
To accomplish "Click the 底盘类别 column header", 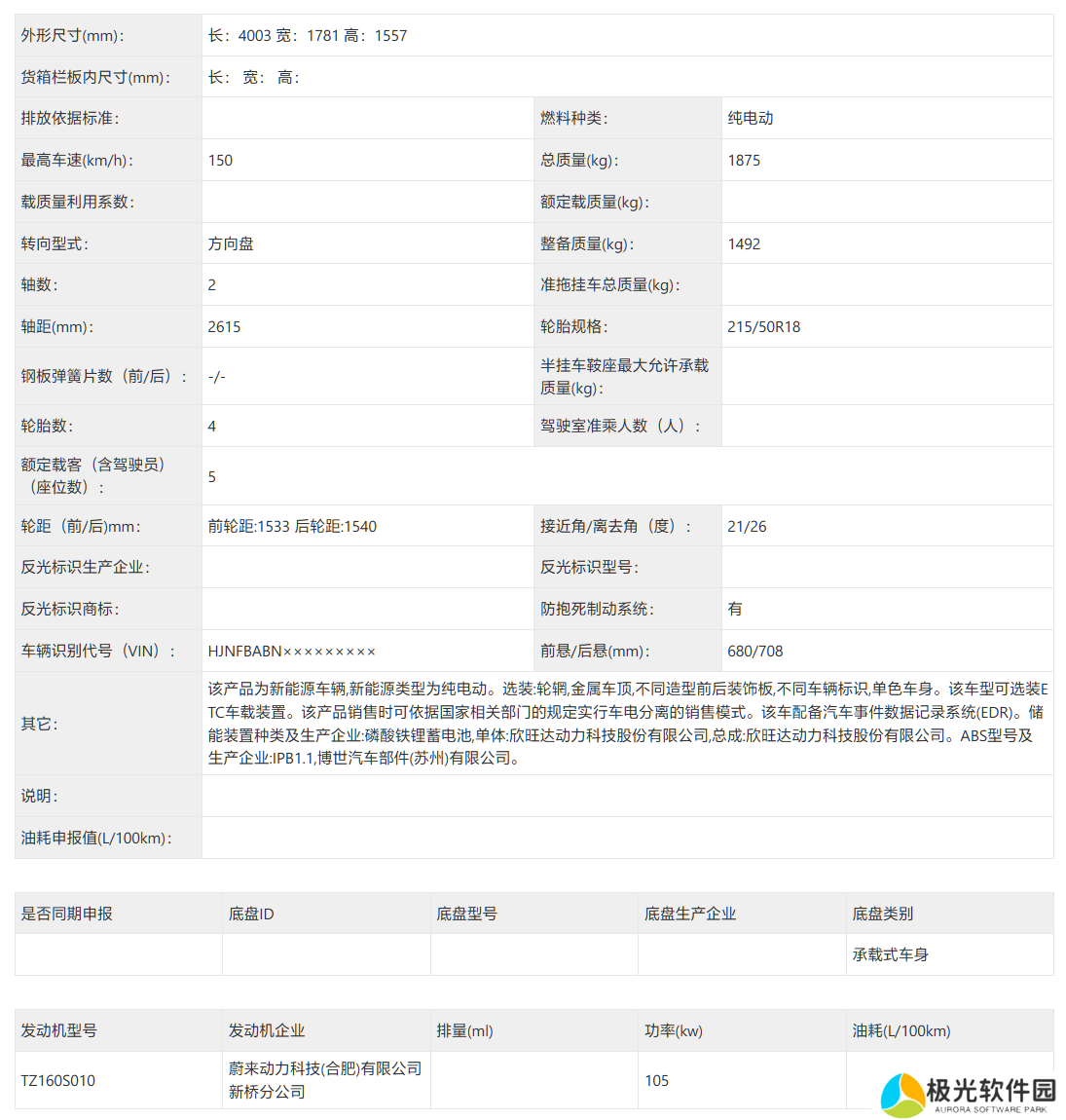I will tap(882, 915).
